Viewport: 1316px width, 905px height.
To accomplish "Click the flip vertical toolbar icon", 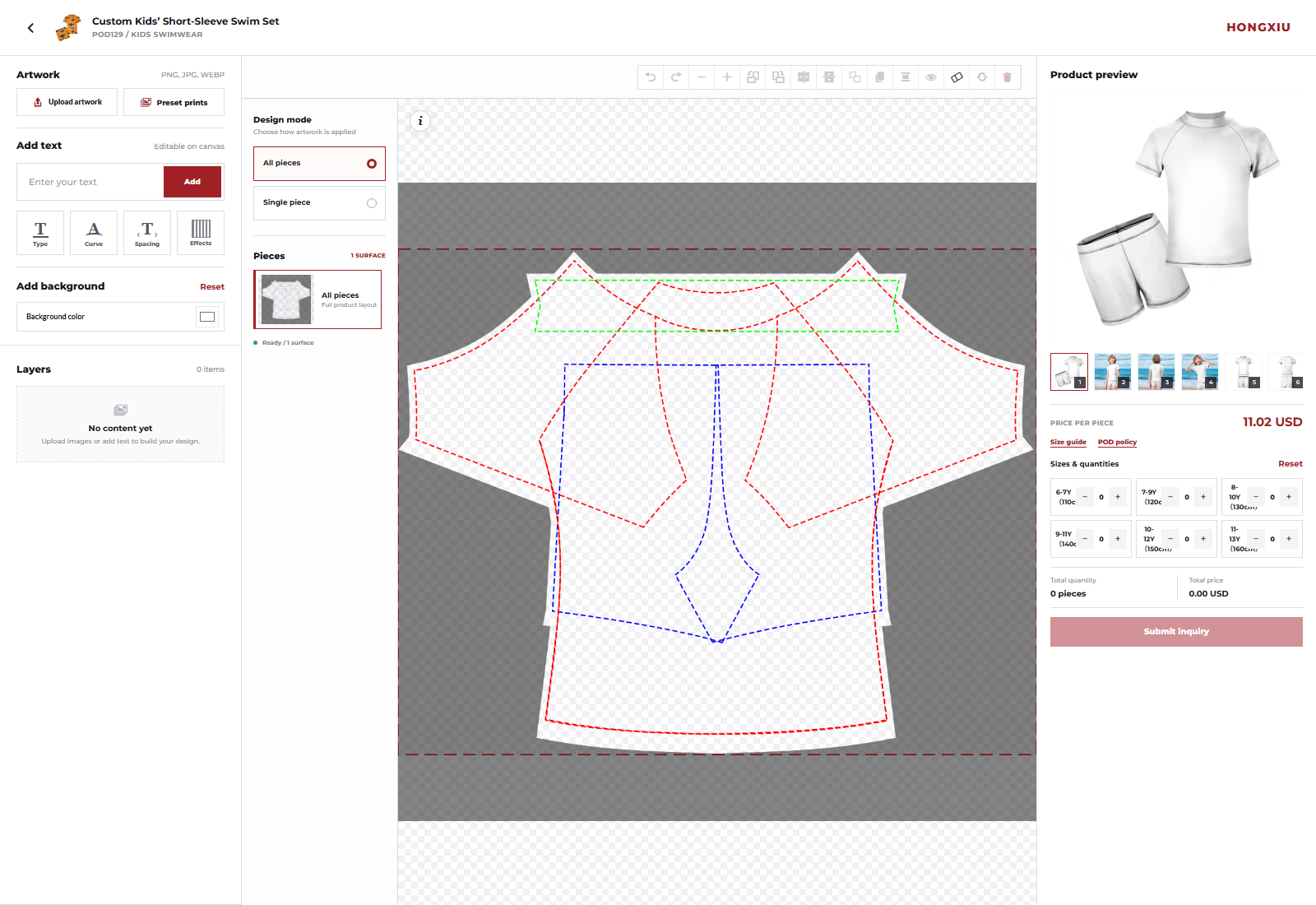I will click(829, 77).
